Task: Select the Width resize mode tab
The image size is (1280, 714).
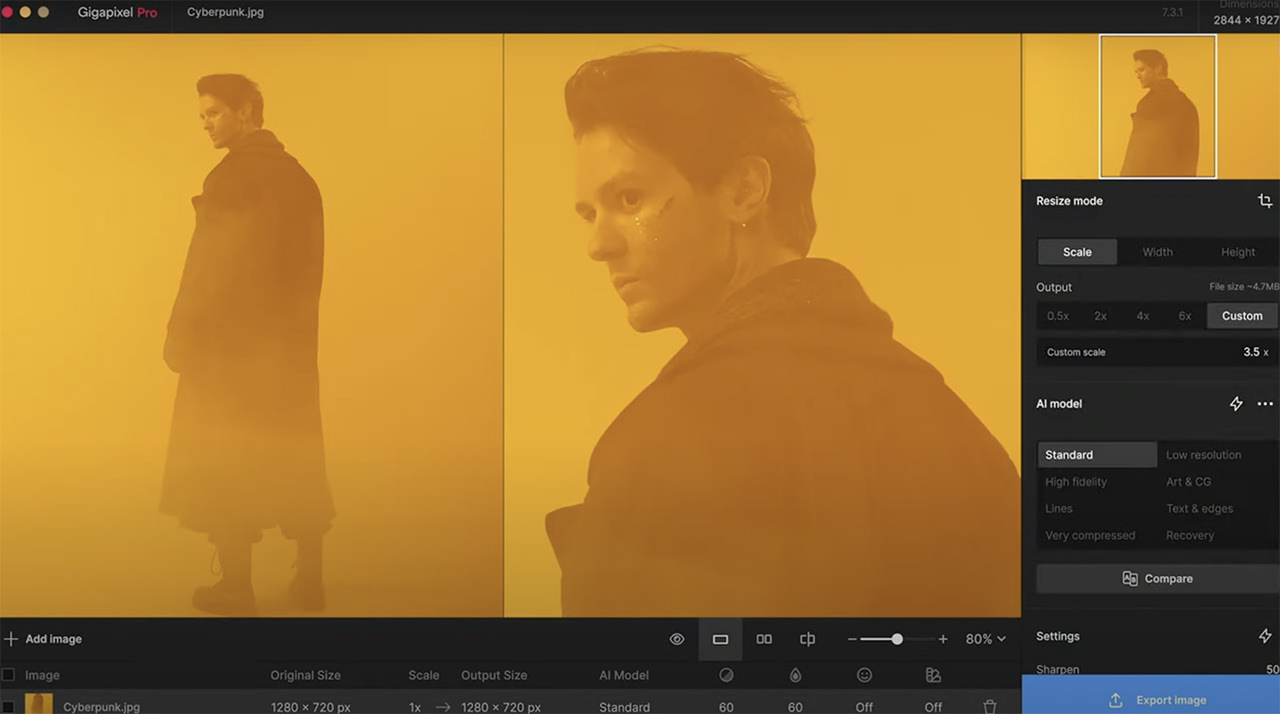Action: [x=1158, y=252]
